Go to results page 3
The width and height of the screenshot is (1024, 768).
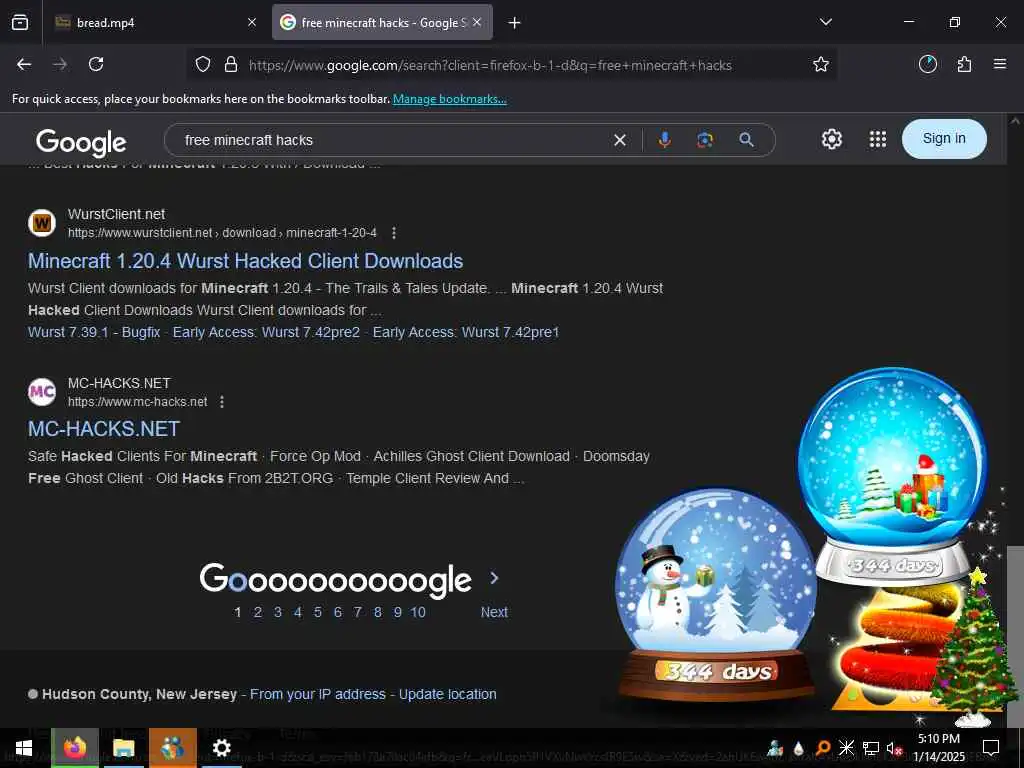[278, 612]
